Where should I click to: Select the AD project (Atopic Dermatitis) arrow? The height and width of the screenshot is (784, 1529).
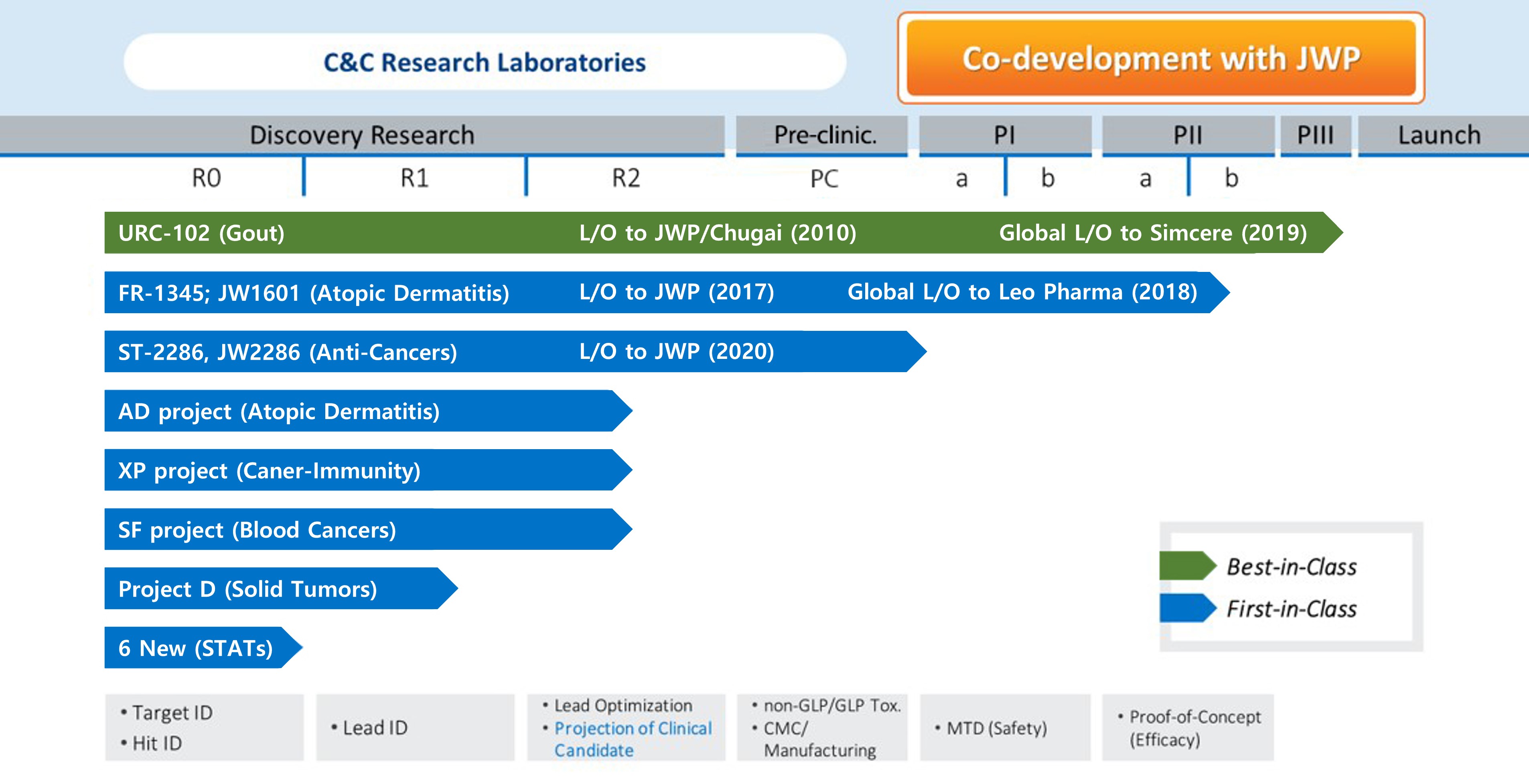click(368, 411)
